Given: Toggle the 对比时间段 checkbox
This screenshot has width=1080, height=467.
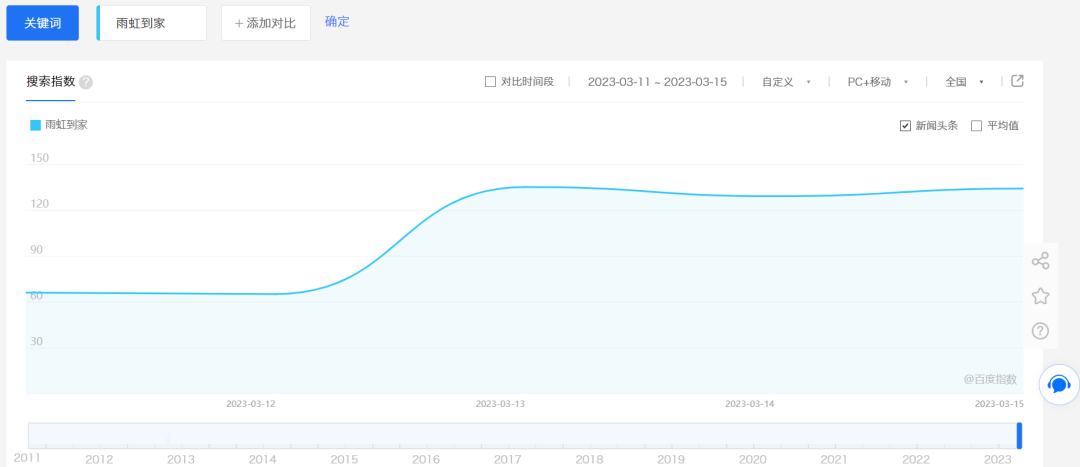Looking at the screenshot, I should coord(490,82).
